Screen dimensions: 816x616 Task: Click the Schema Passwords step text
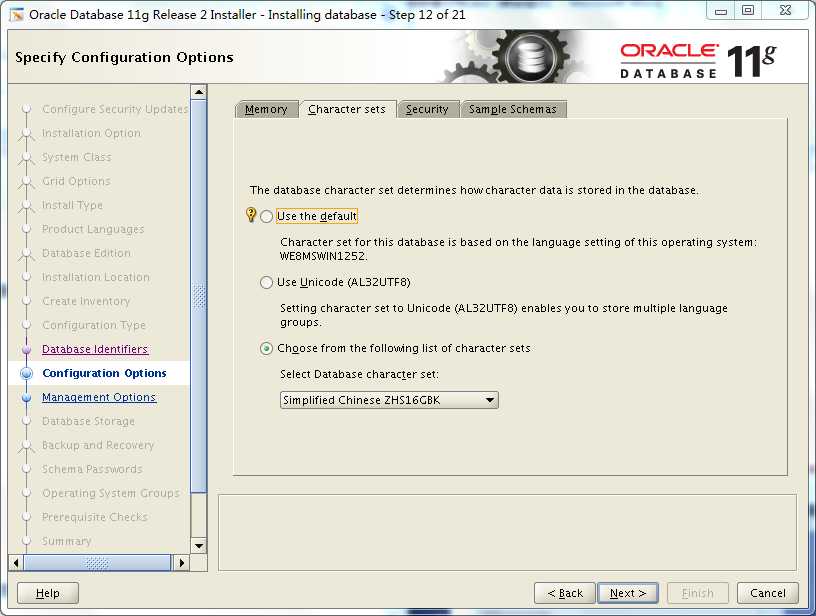click(x=92, y=469)
